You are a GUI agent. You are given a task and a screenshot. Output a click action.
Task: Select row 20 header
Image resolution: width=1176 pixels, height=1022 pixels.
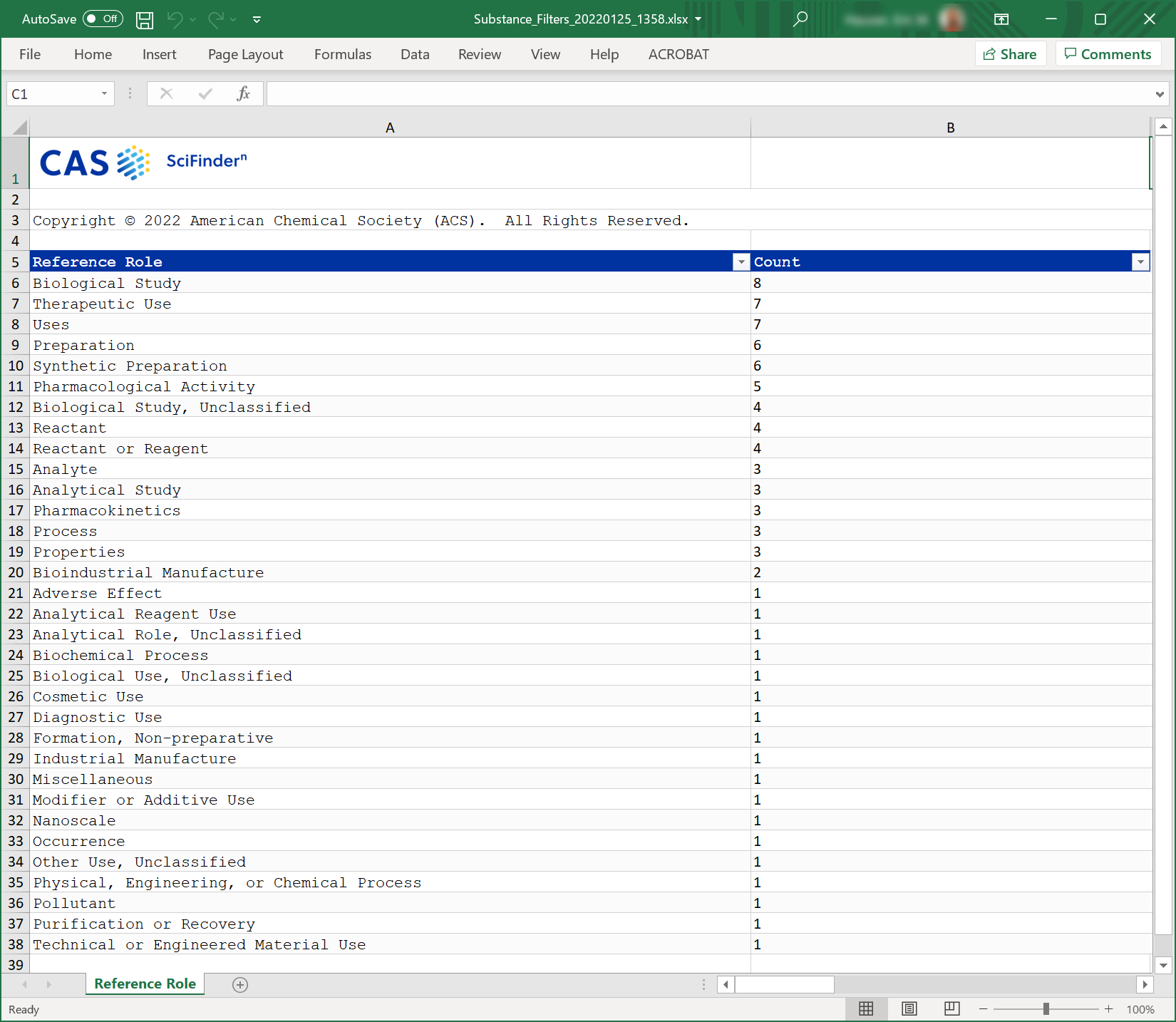(x=16, y=572)
